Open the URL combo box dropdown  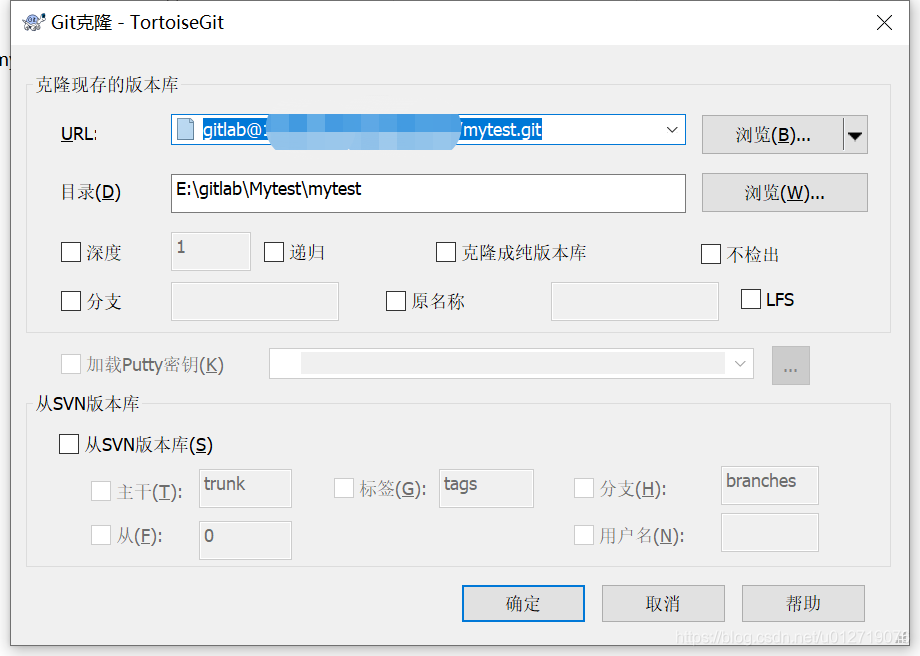pos(672,130)
